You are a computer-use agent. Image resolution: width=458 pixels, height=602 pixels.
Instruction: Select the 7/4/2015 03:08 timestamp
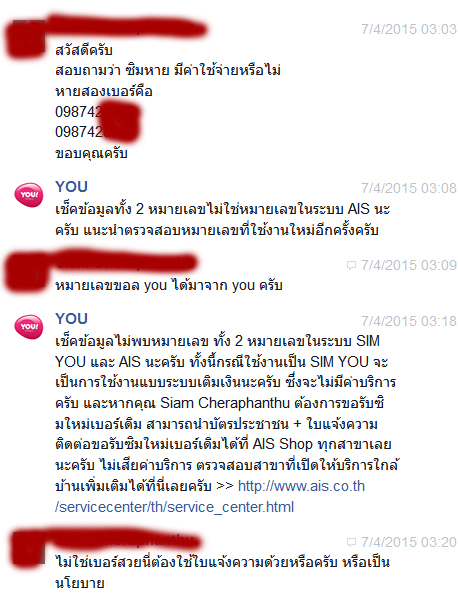tap(409, 188)
